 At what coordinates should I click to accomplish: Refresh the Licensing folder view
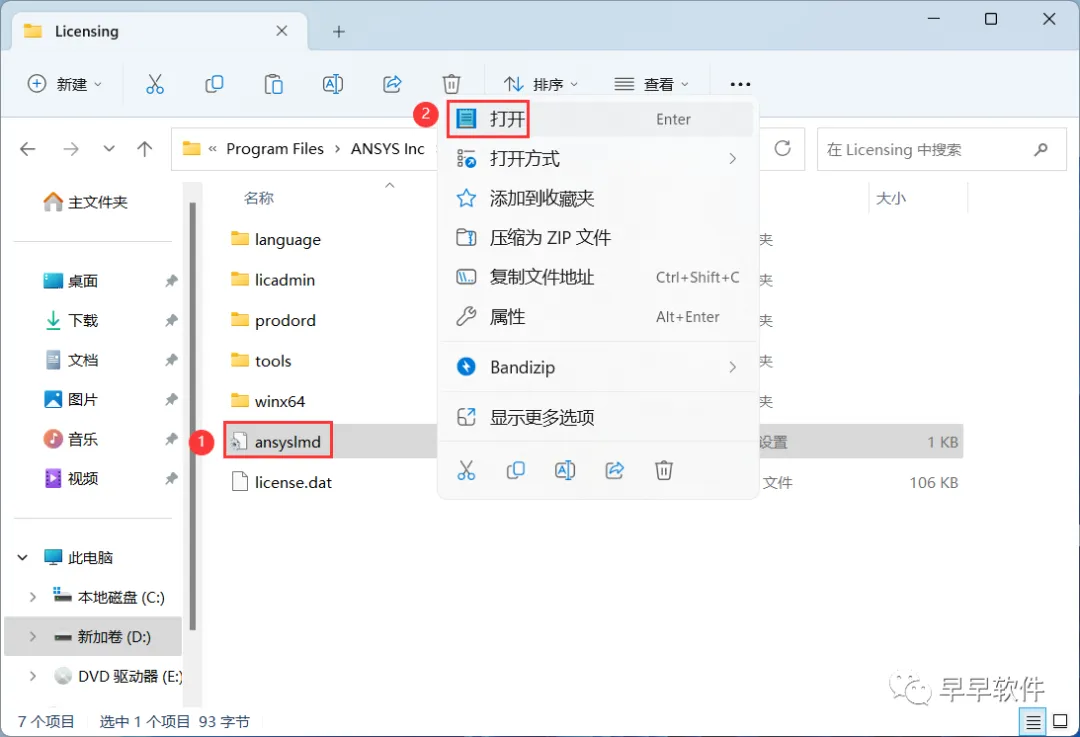(x=782, y=149)
